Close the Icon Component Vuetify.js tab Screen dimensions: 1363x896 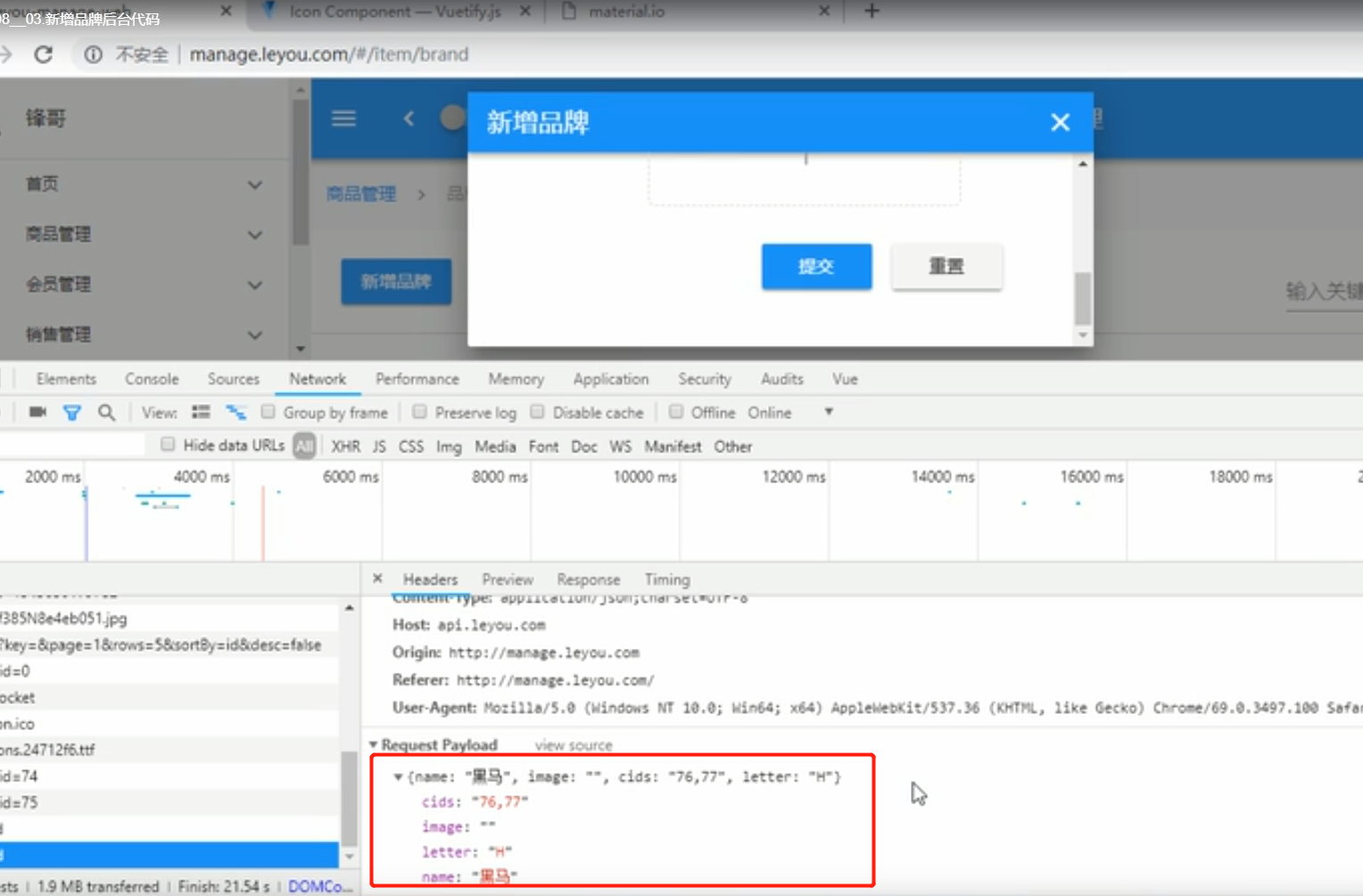point(525,12)
